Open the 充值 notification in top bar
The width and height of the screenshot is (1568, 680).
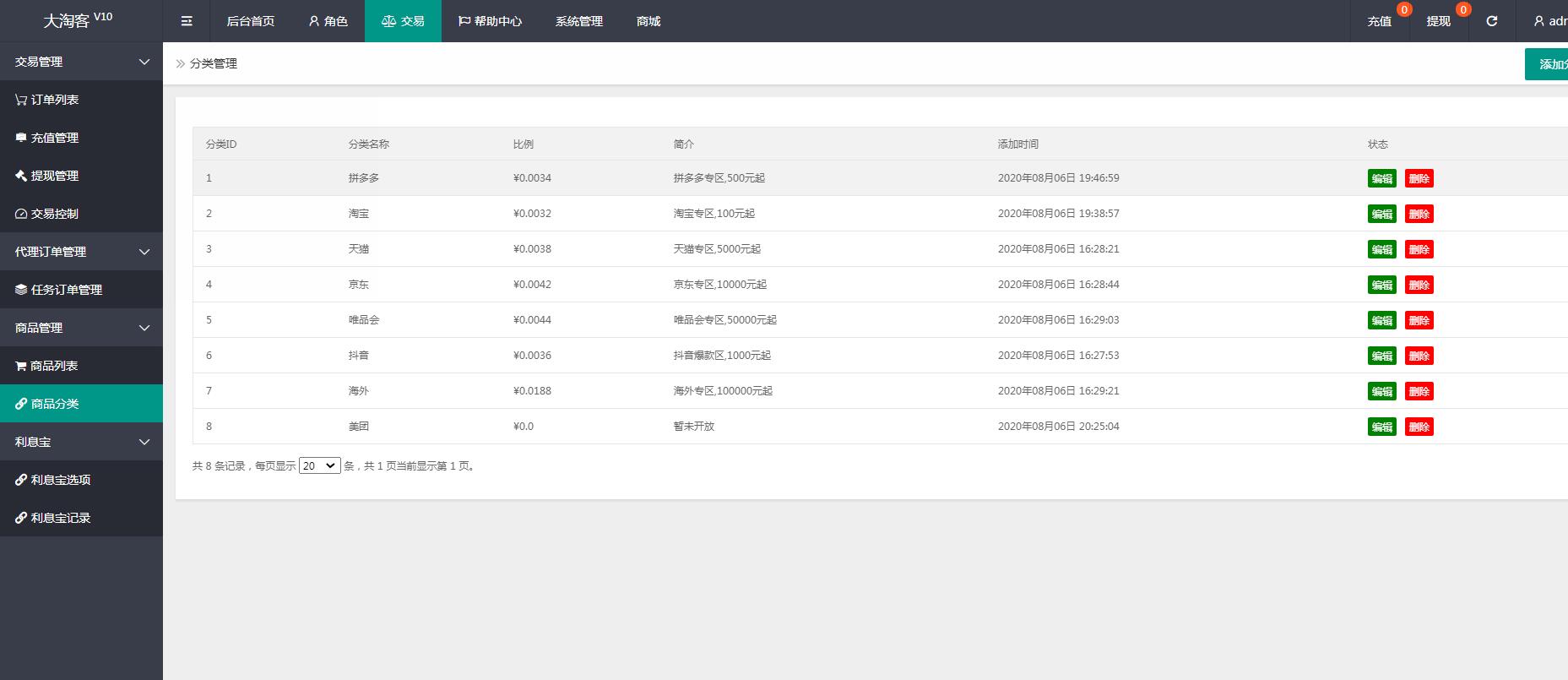[x=1380, y=21]
